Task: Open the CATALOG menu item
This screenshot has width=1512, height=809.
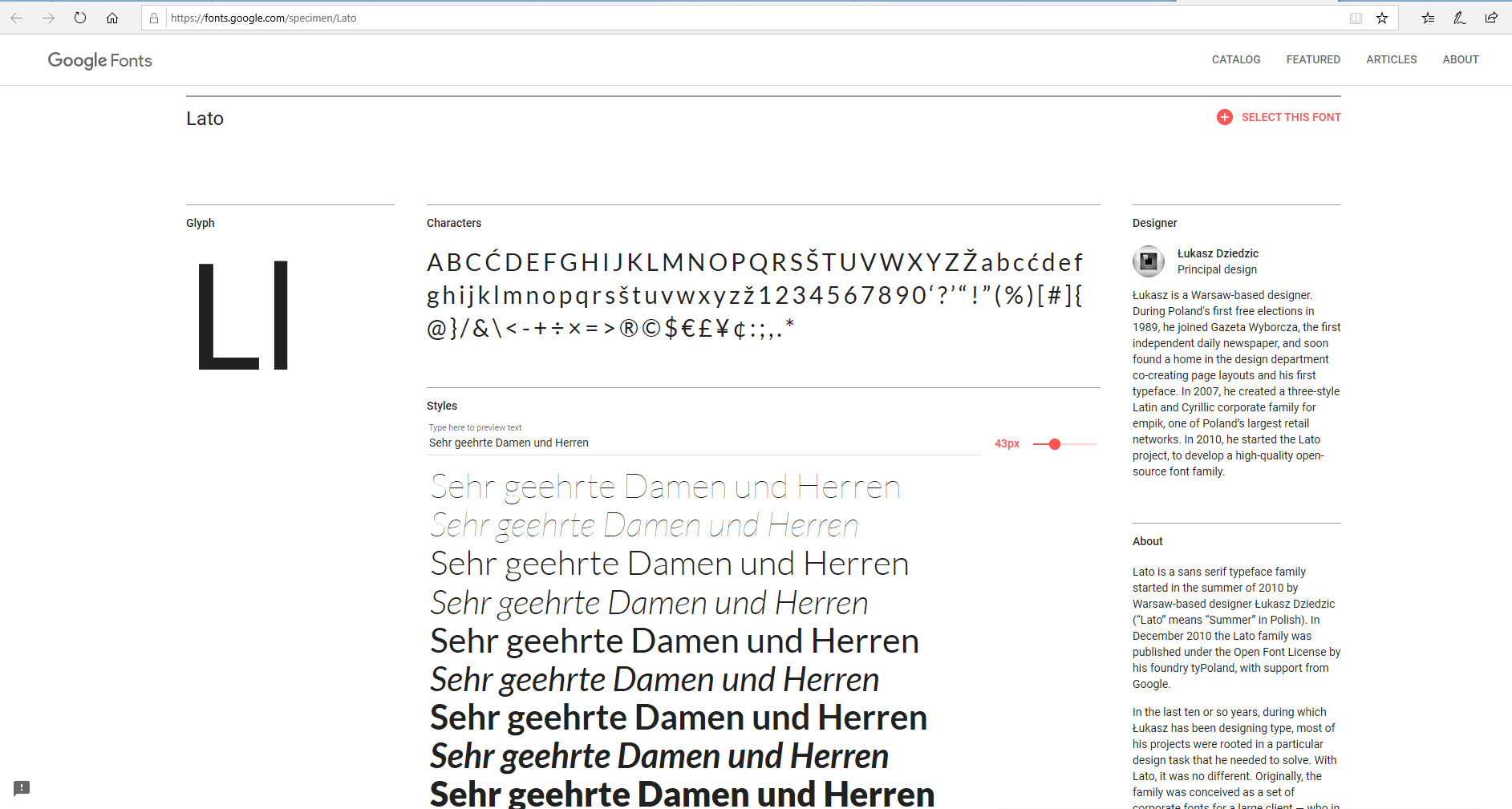Action: (1236, 59)
